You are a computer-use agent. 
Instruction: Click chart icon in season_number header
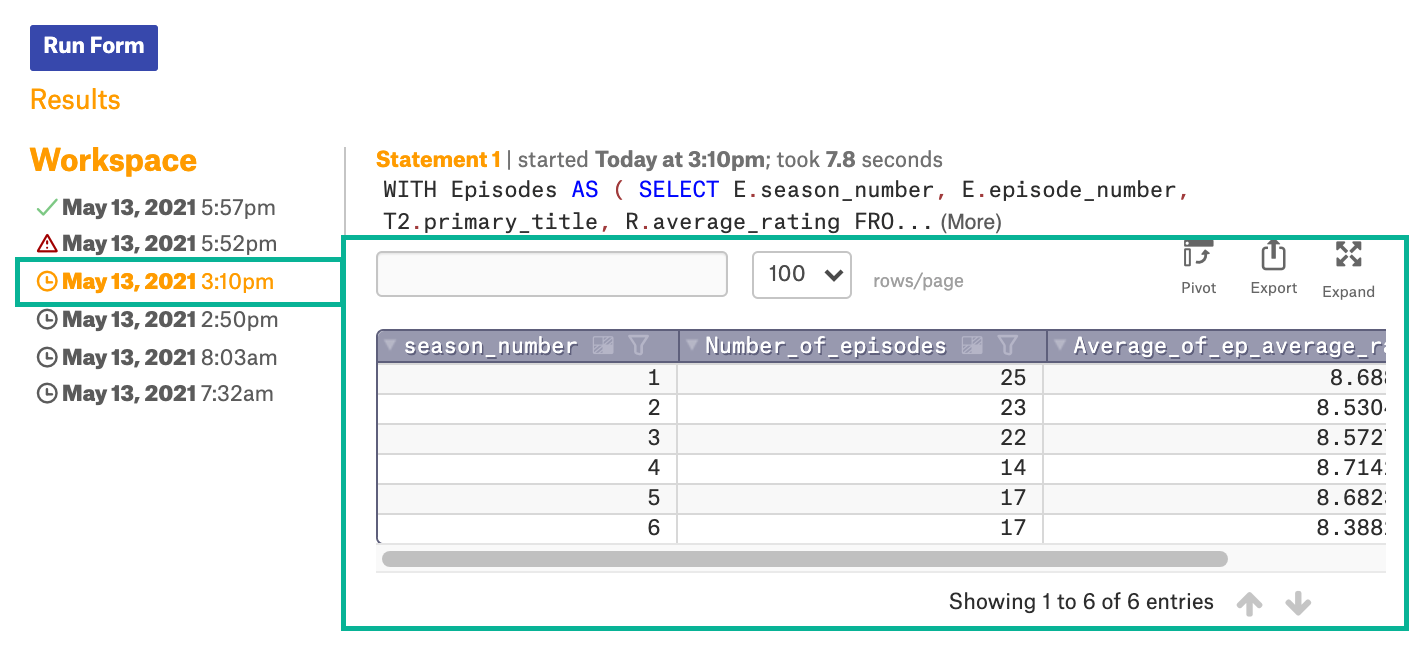click(x=603, y=346)
